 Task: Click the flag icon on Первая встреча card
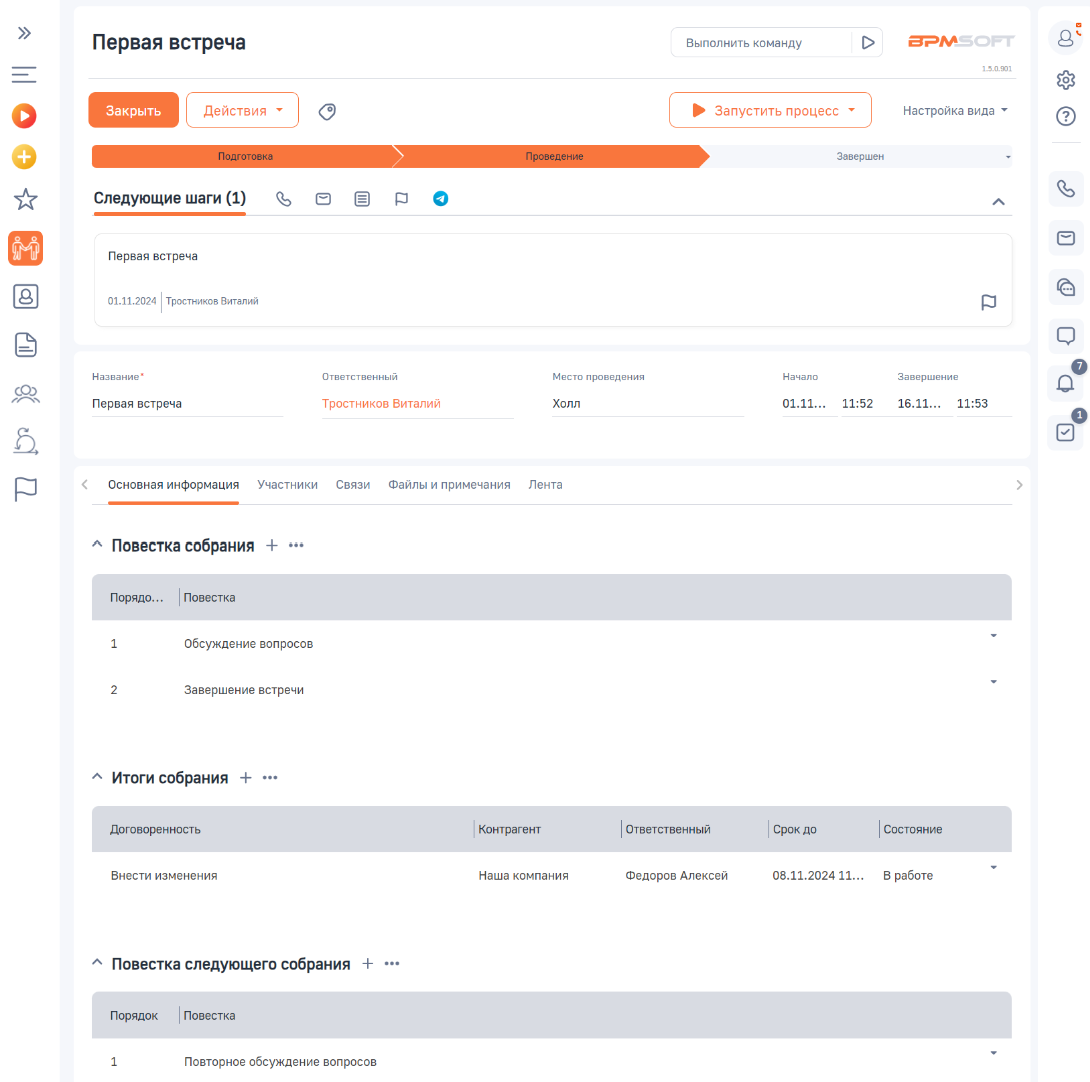(989, 302)
